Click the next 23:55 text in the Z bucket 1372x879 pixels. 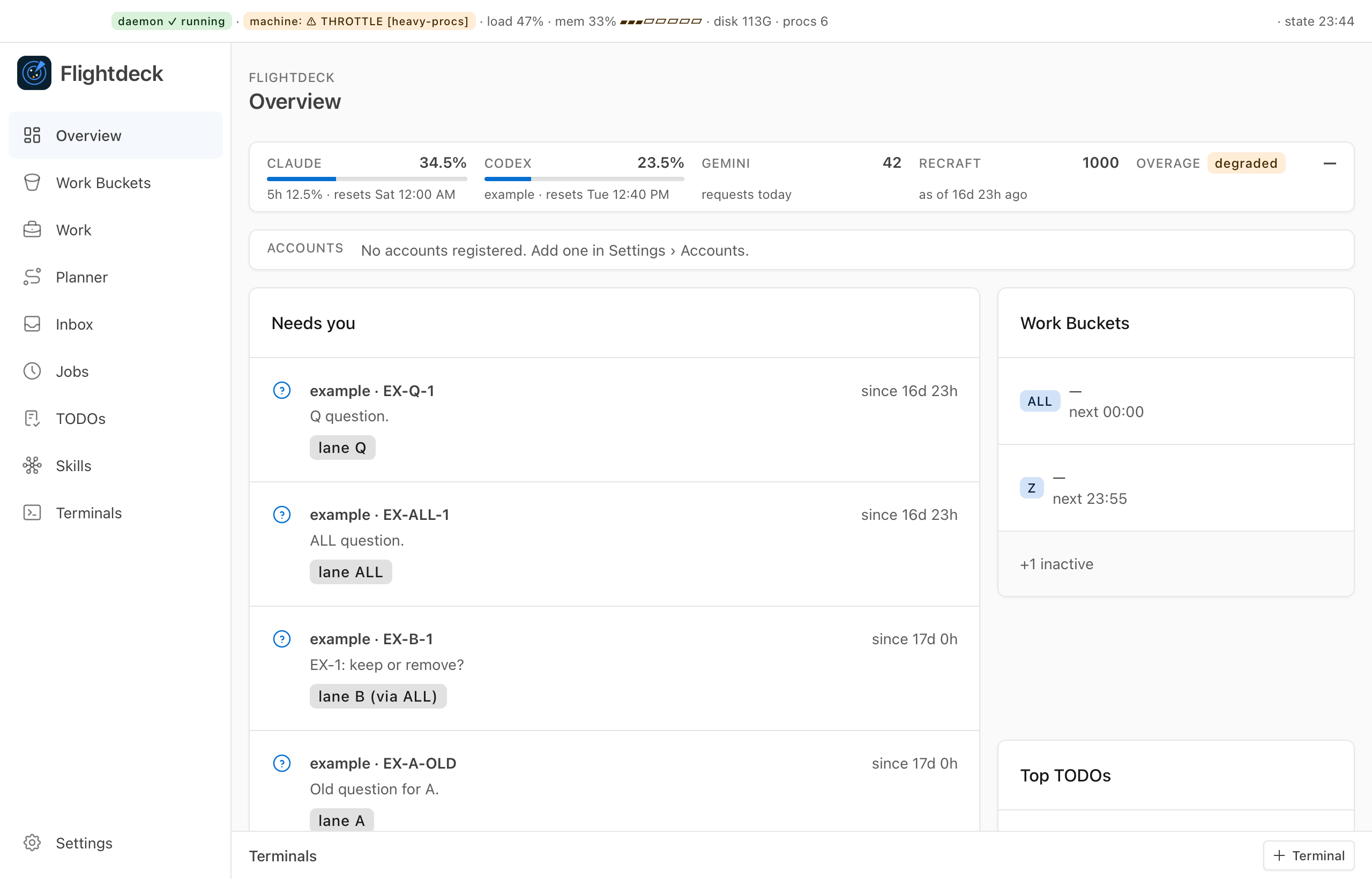(1090, 499)
